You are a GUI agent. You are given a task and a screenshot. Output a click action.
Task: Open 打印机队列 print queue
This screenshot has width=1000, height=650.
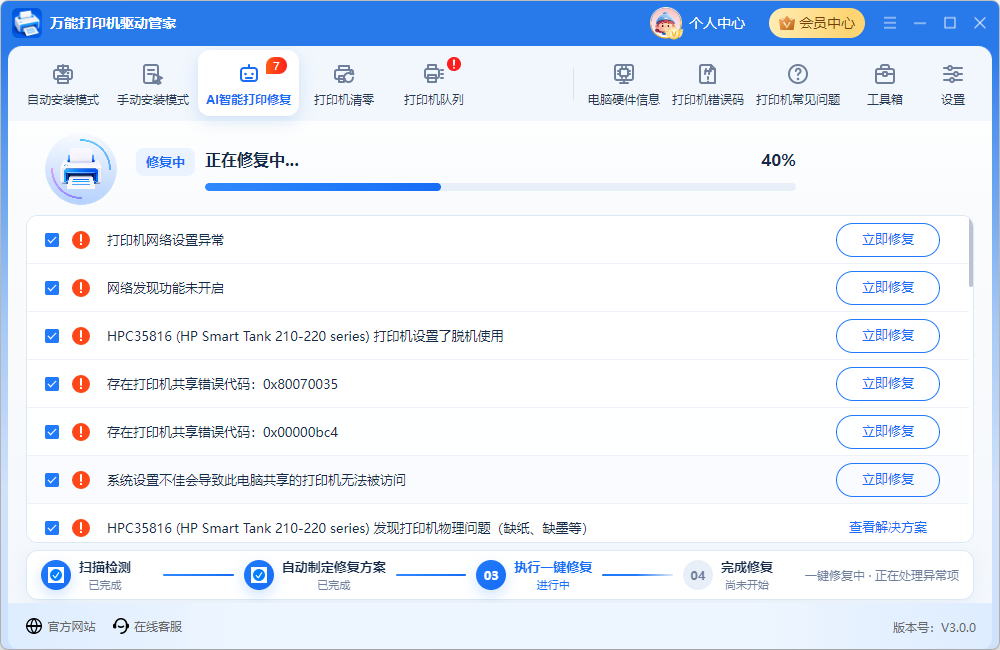[434, 84]
